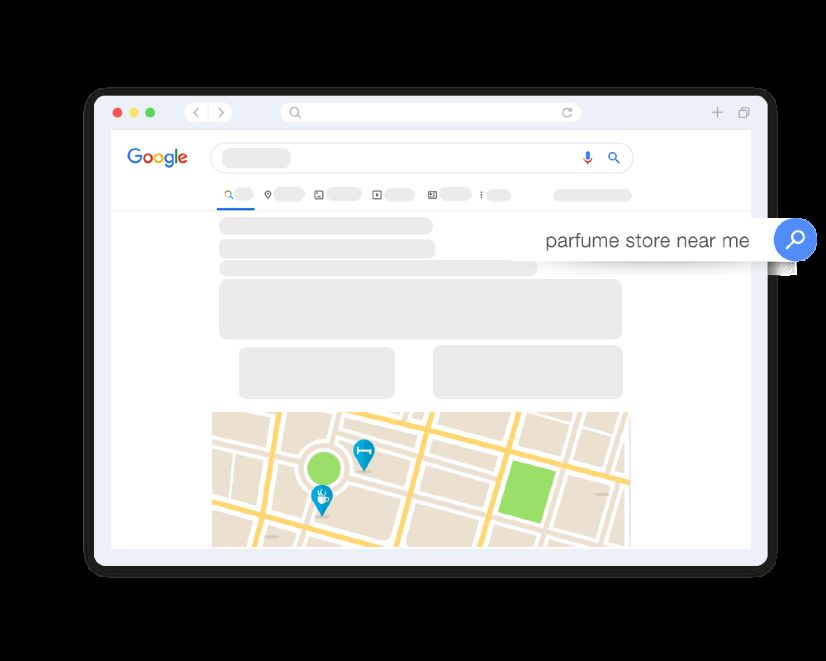Click the Google search input box
This screenshot has width=826, height=661.
tap(421, 157)
